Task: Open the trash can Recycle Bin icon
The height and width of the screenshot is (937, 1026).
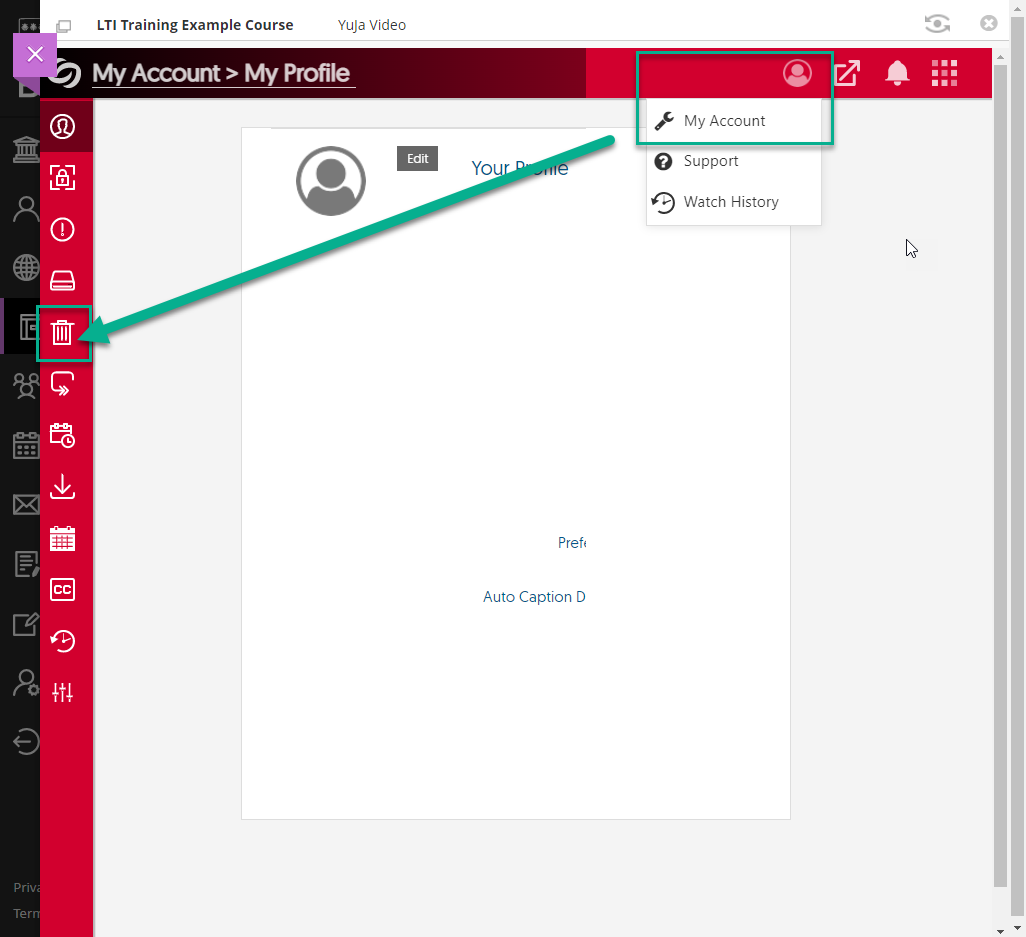Action: [x=63, y=332]
